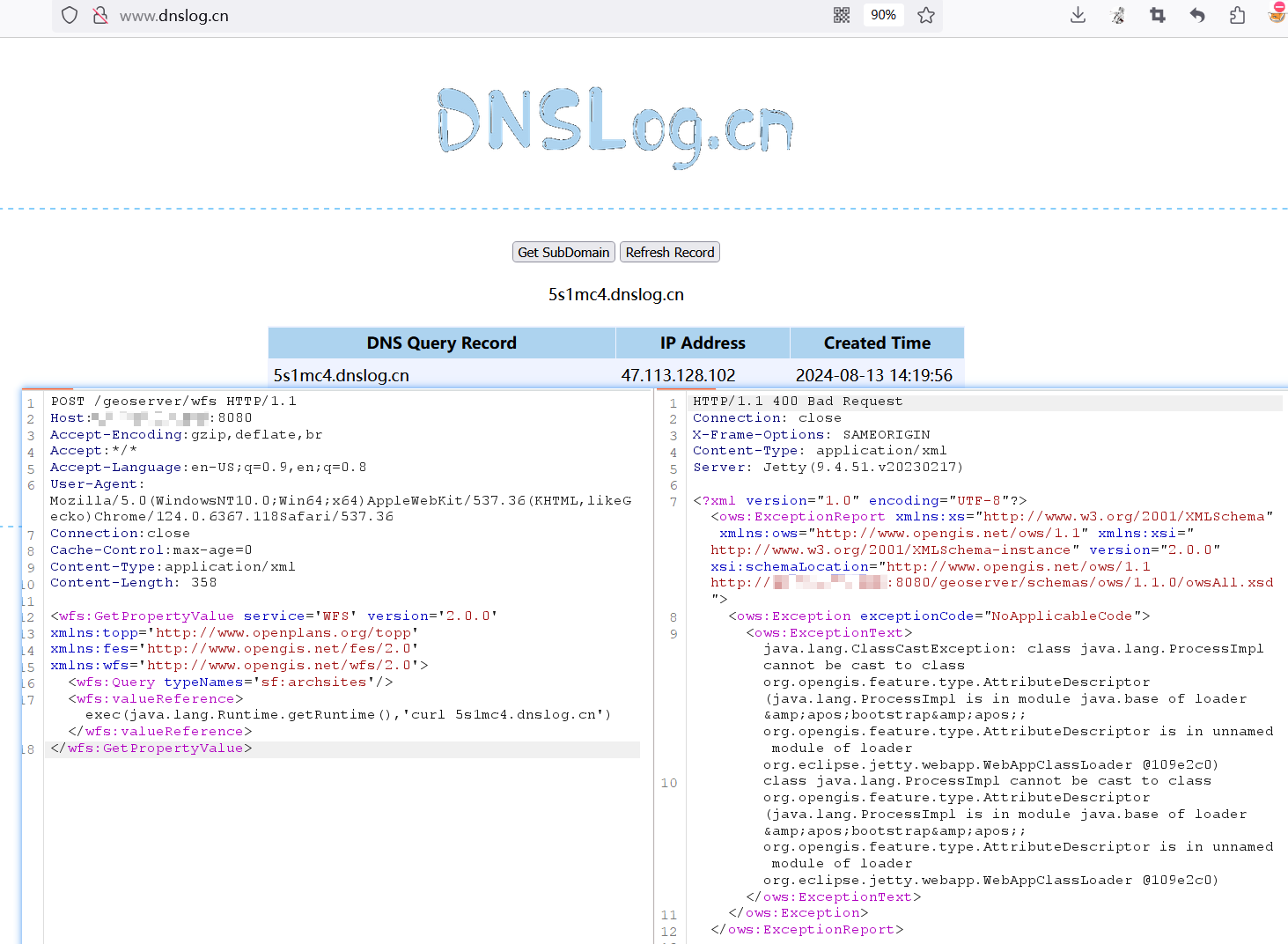Click the wfs:Query typeNames line
1288x944 pixels.
231,682
